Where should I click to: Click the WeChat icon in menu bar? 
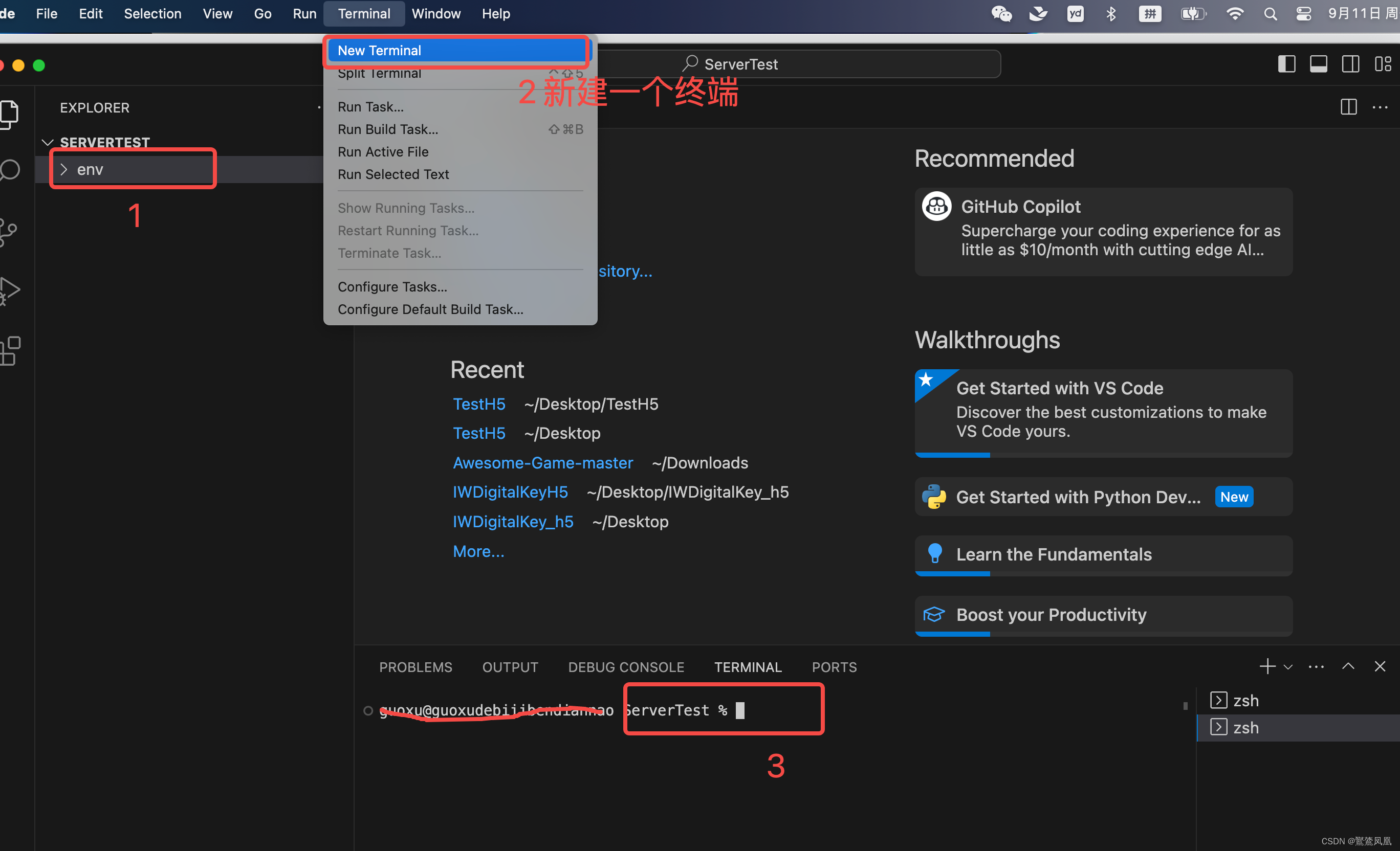(1001, 14)
